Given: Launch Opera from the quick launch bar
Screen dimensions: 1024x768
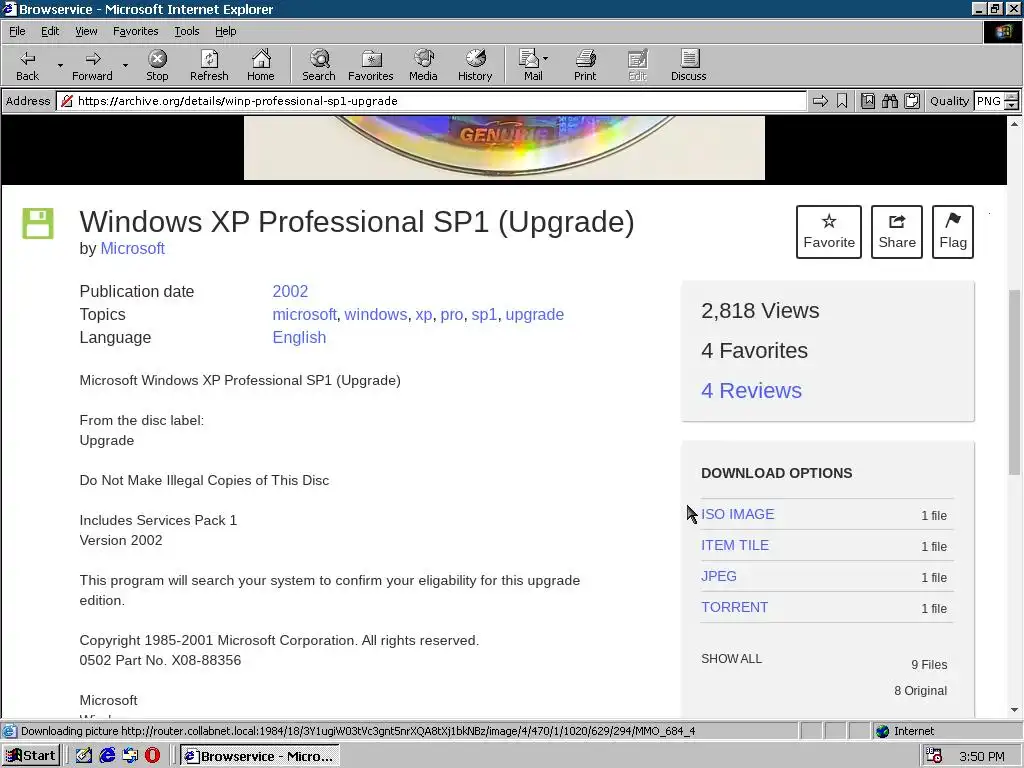Looking at the screenshot, I should [152, 756].
